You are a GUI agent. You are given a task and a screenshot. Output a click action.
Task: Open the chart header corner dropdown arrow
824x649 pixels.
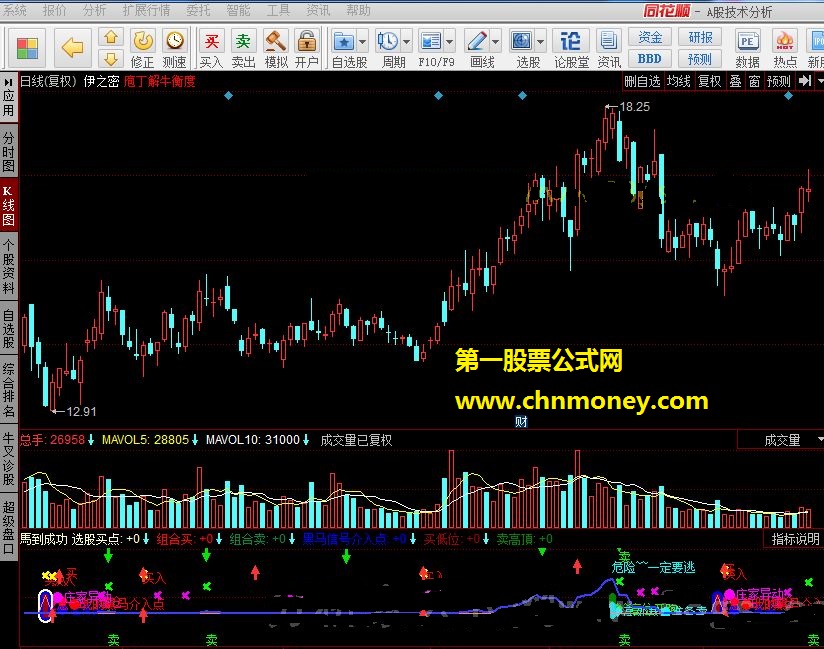tap(820, 81)
